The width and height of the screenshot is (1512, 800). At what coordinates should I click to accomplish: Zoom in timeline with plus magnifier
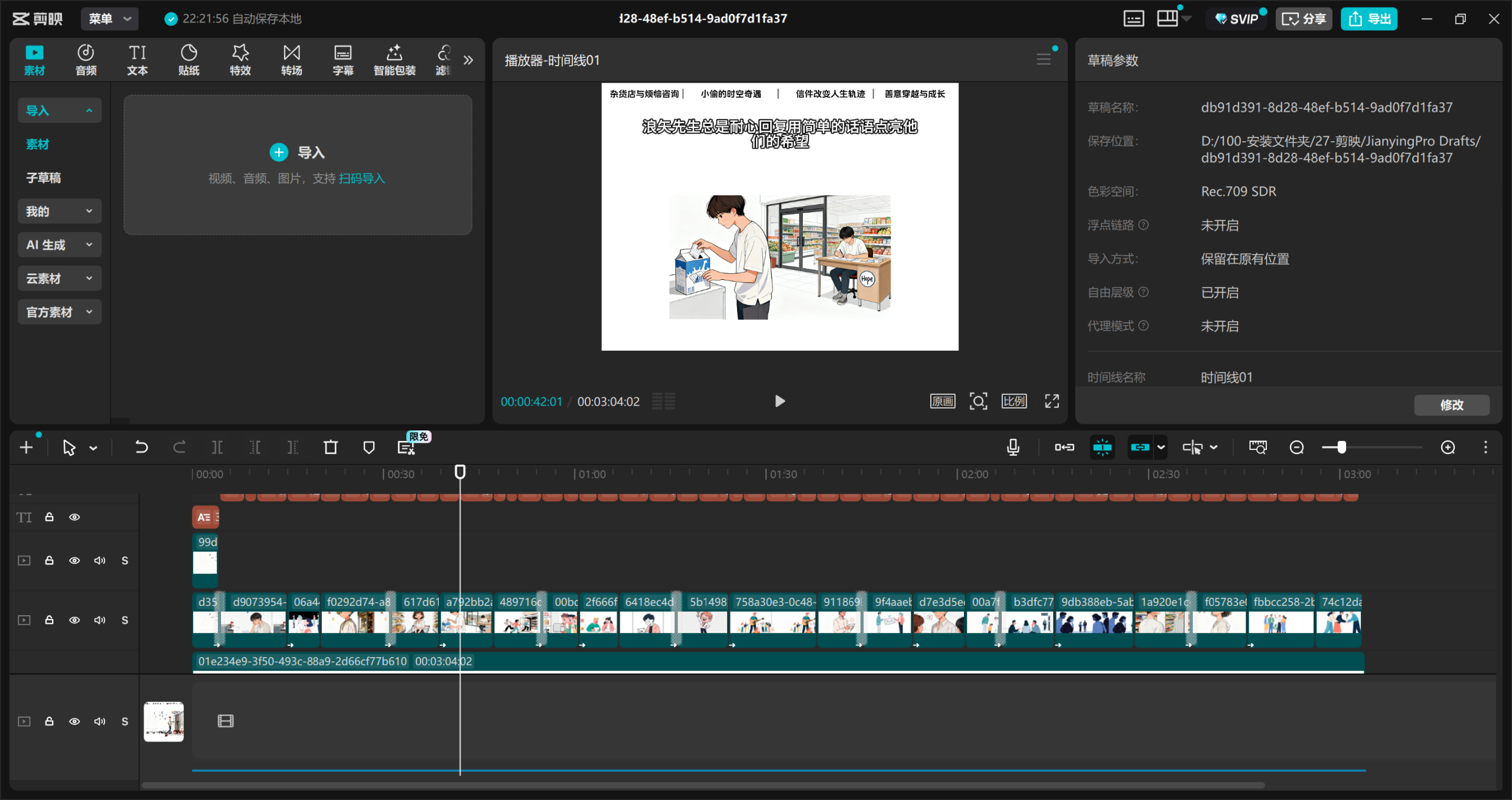pyautogui.click(x=1448, y=448)
